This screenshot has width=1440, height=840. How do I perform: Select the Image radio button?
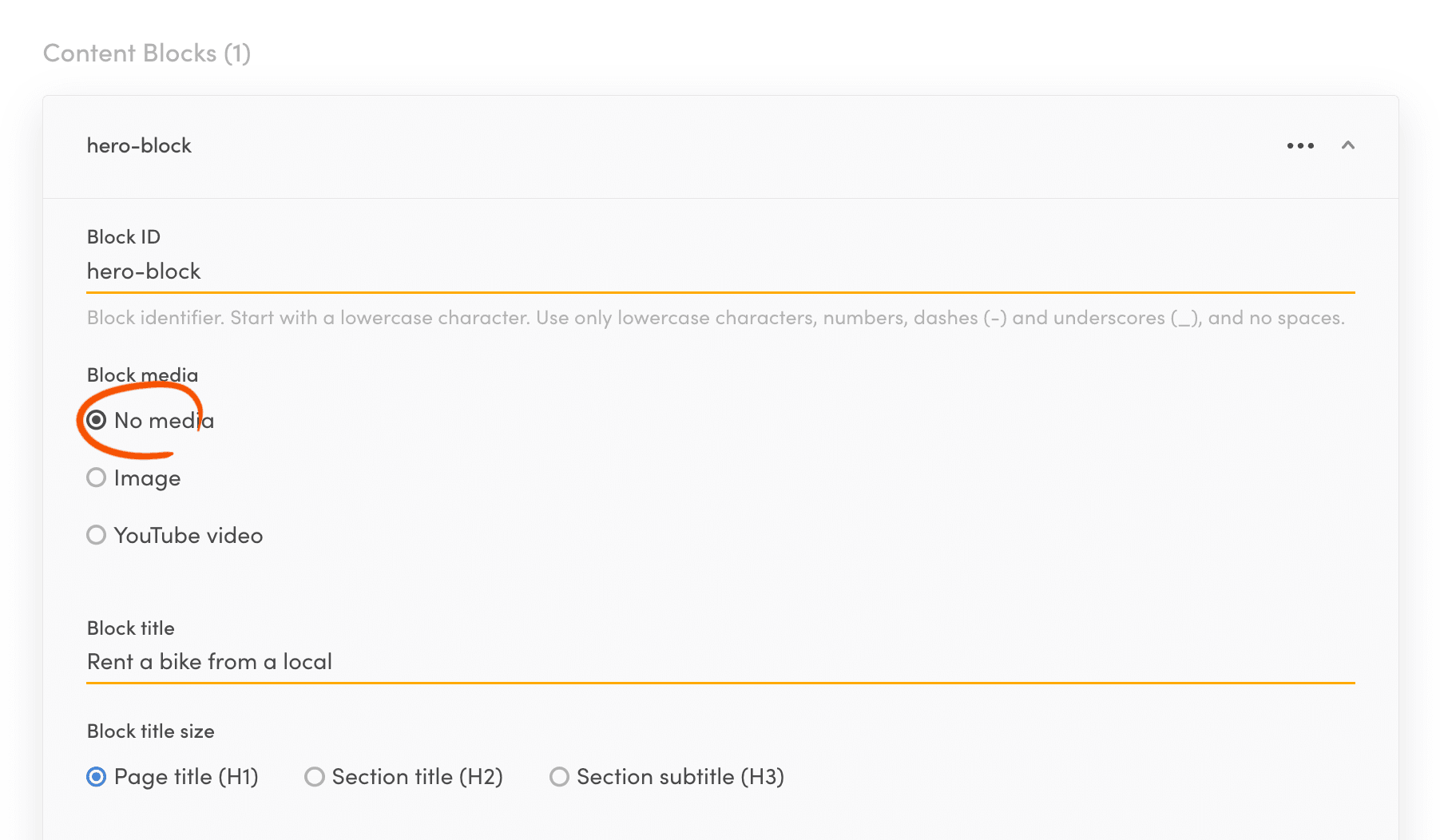pyautogui.click(x=97, y=477)
